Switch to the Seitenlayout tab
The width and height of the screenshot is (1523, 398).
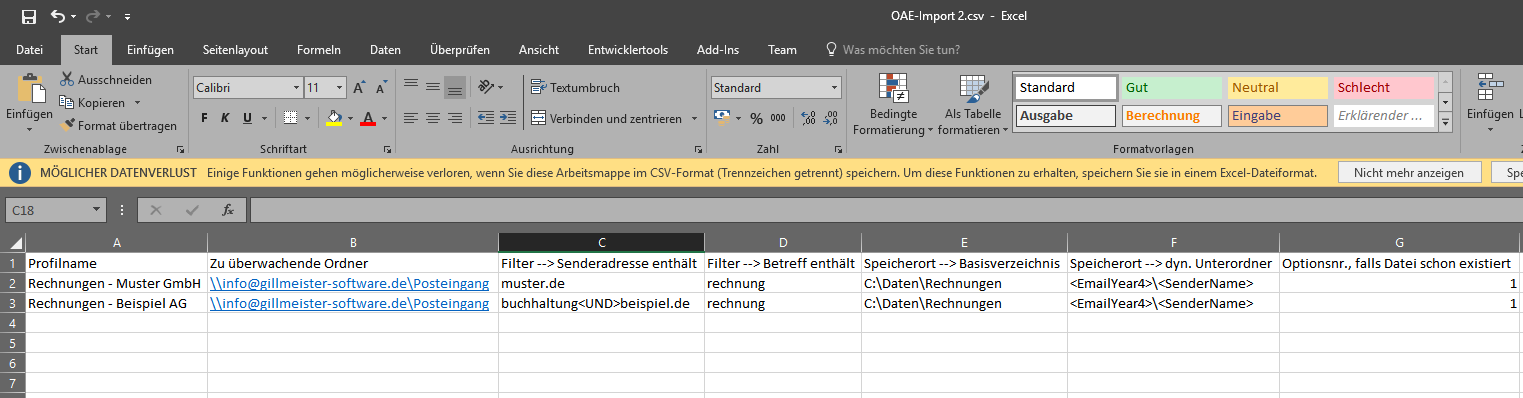coord(235,50)
